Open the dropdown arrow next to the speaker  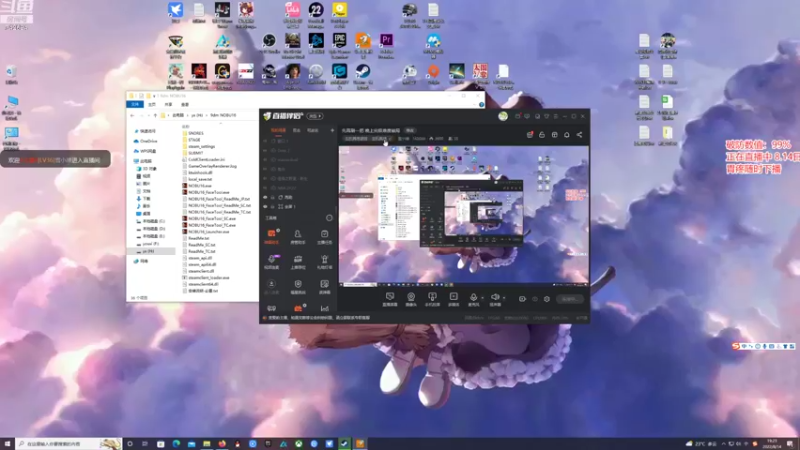click(x=504, y=297)
